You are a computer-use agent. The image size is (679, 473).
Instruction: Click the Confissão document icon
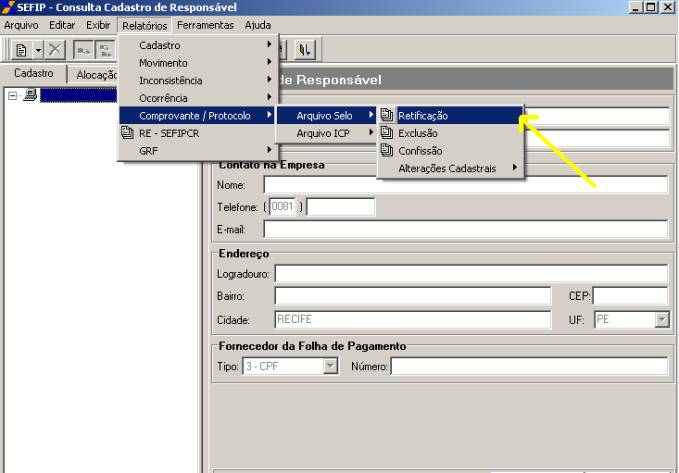pyautogui.click(x=386, y=151)
